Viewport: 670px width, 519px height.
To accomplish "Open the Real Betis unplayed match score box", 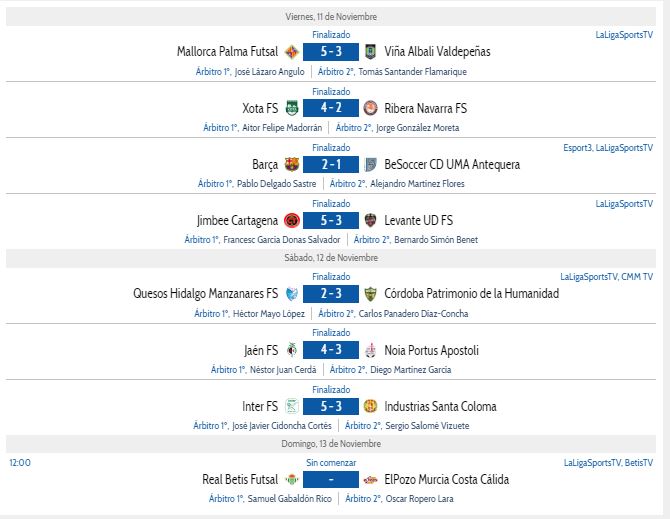I will pos(331,480).
